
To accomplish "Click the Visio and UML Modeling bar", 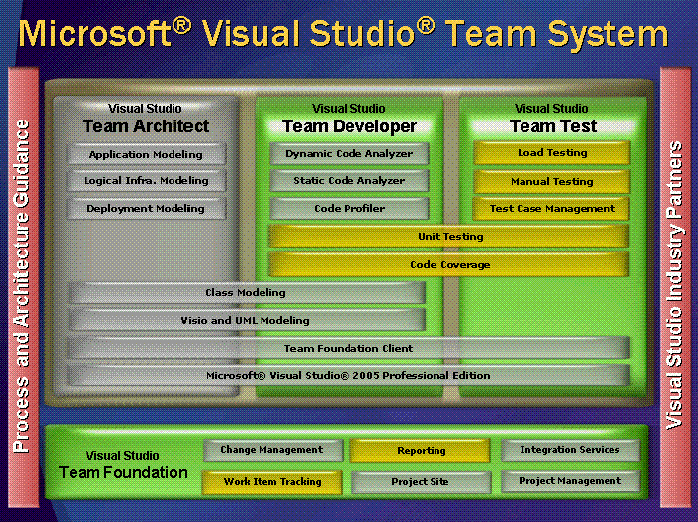I will pos(247,320).
